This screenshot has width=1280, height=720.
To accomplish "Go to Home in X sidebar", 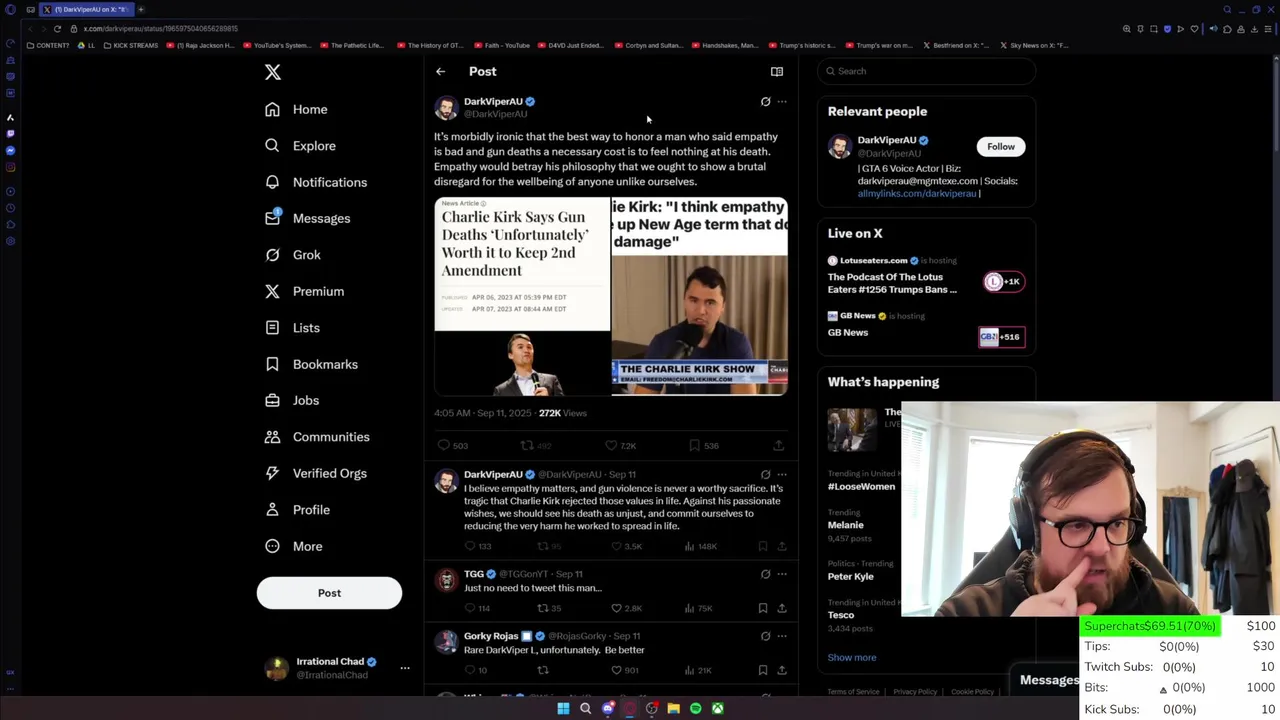I will coord(297,109).
